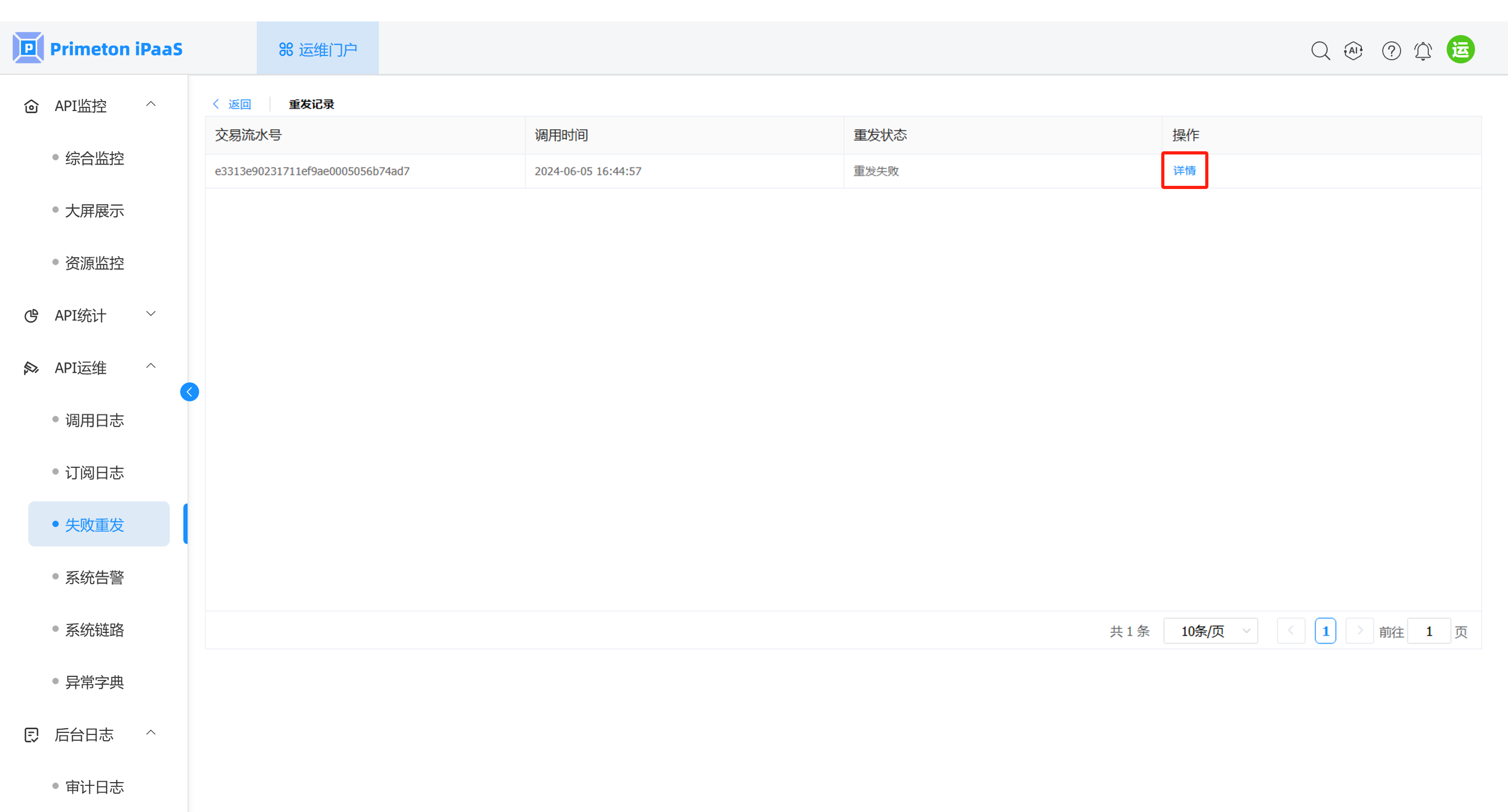The image size is (1508, 812).
Task: Open the 10条/页 page size dropdown
Action: (x=1210, y=631)
